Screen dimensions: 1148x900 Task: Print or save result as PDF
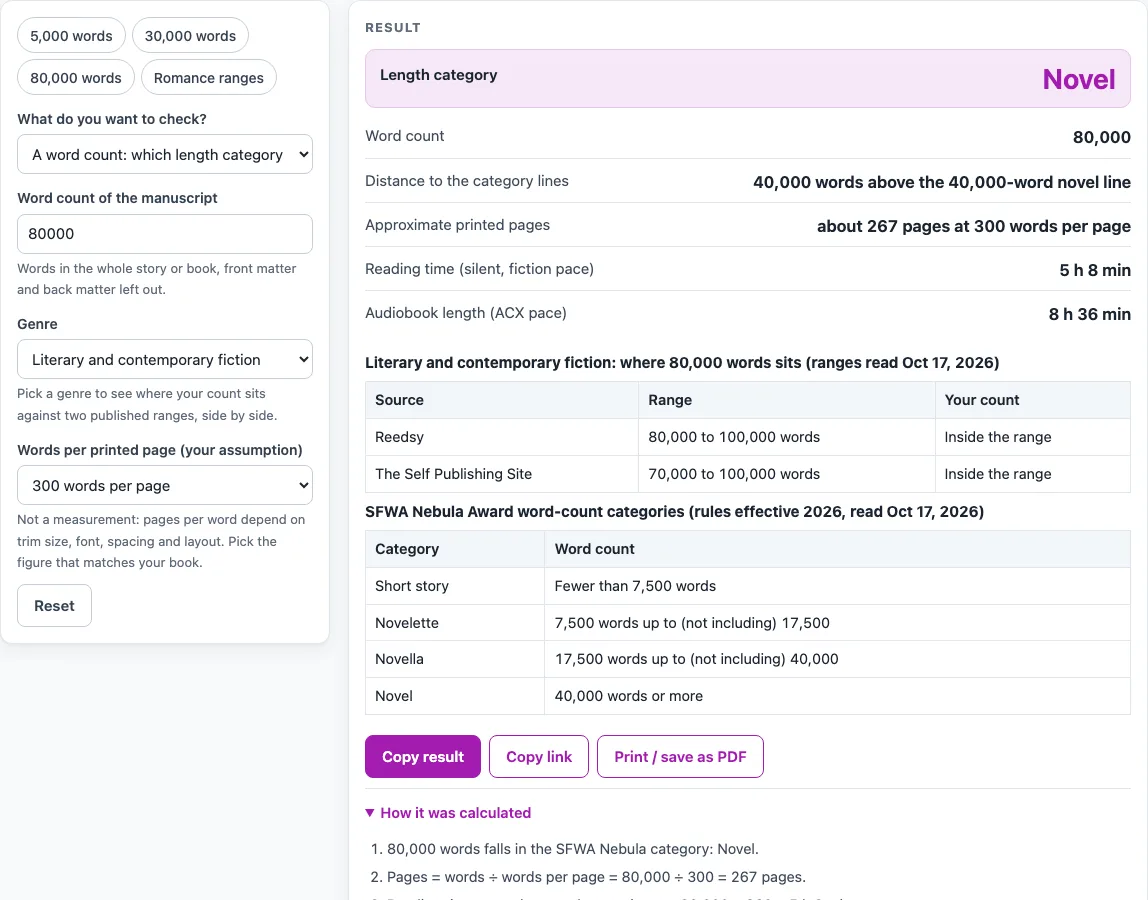tap(680, 756)
